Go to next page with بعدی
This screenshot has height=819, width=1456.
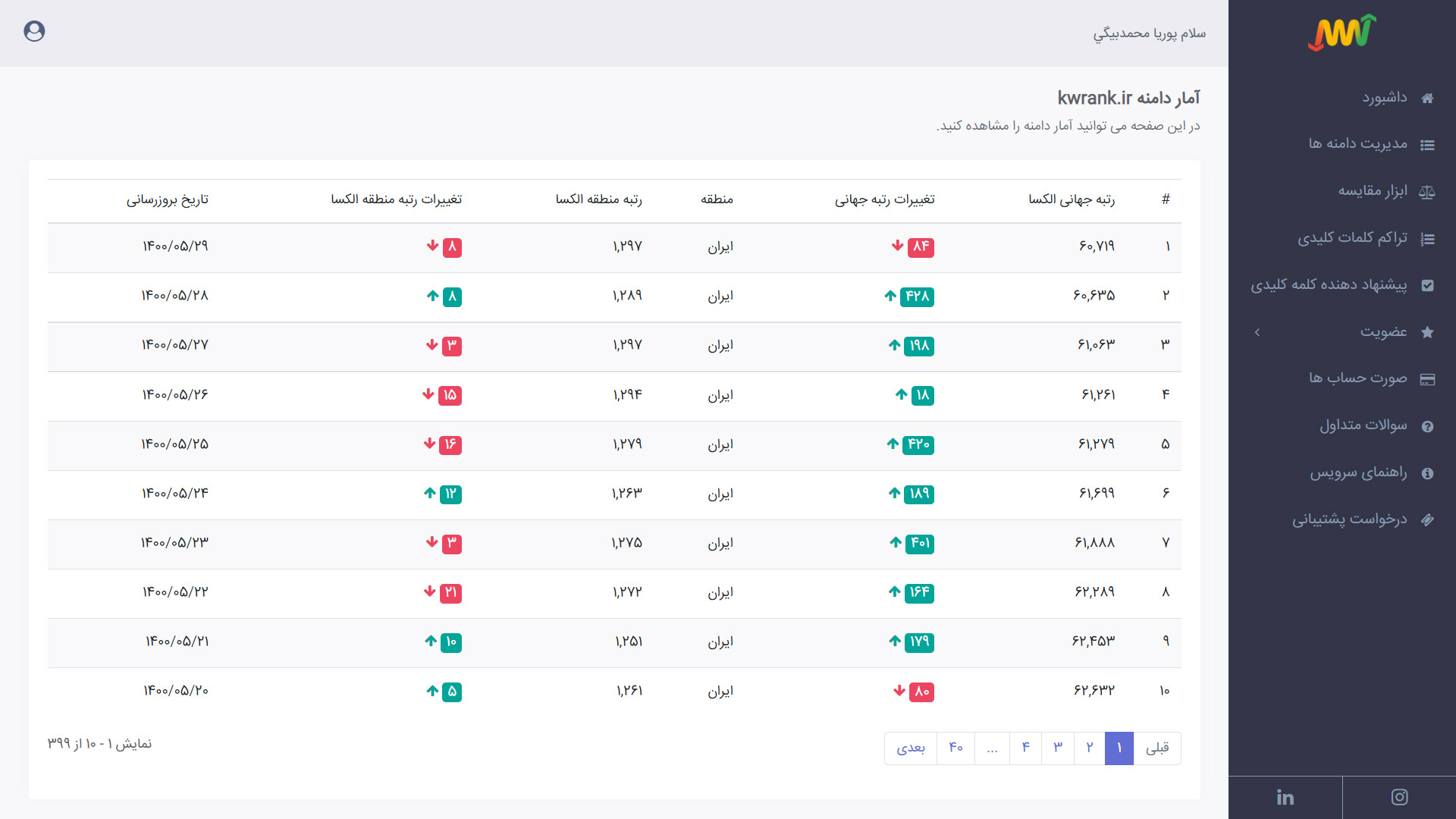(x=911, y=748)
